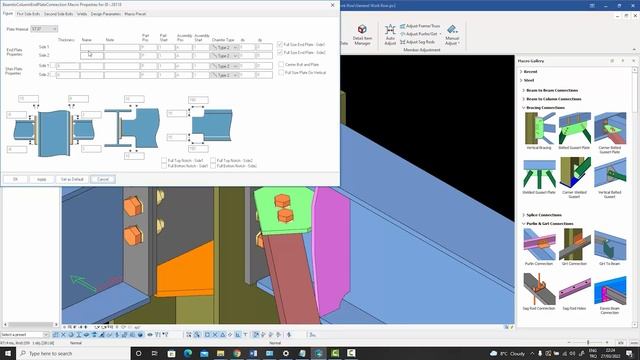Open the Select a preset dropdown
This screenshot has width=640, height=360.
click(24, 335)
